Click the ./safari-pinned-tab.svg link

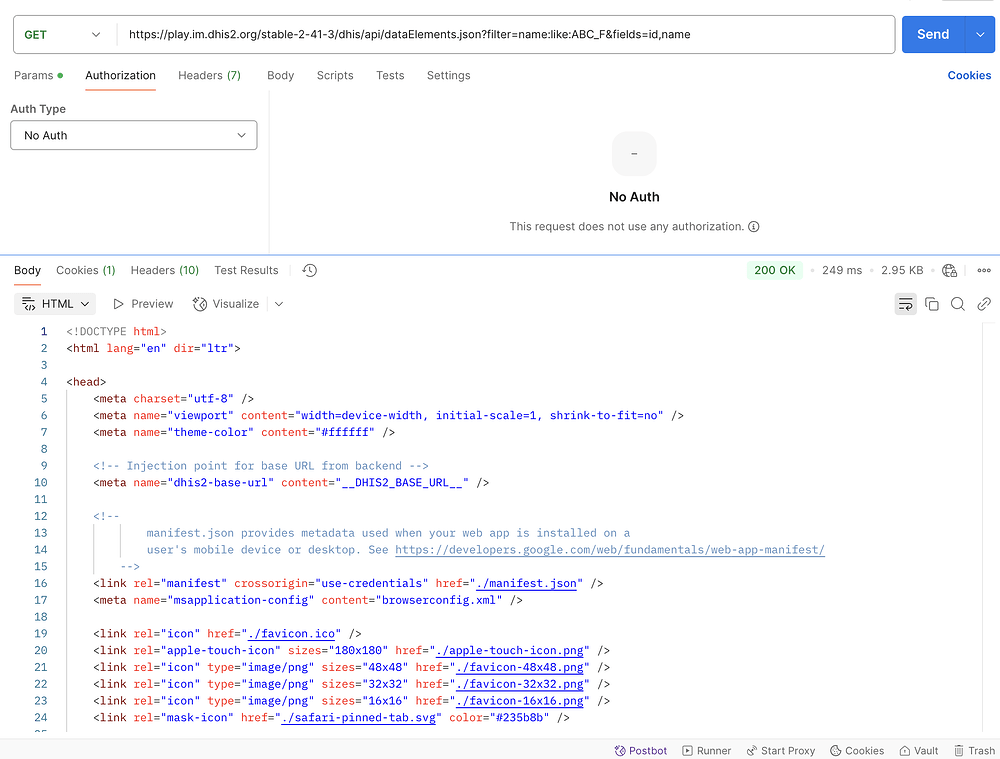358,718
